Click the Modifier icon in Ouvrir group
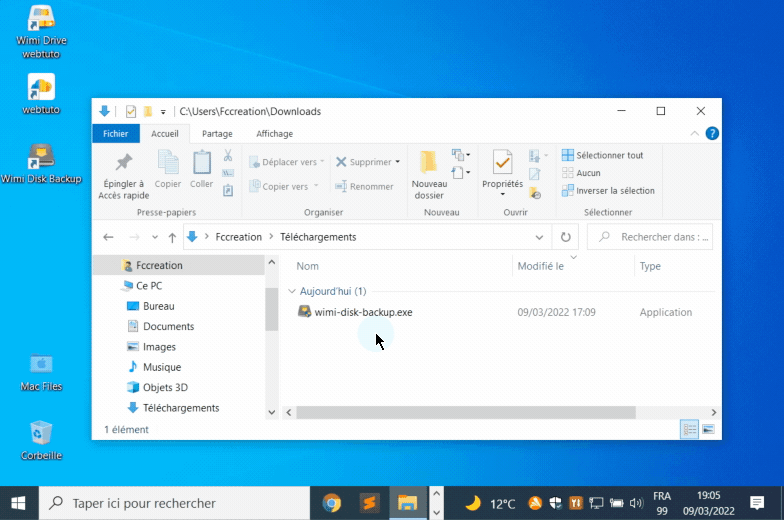 point(534,174)
